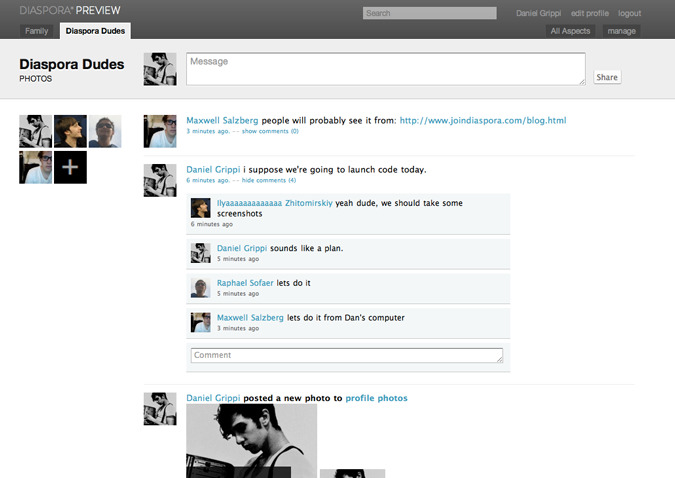Select the Diaspora Dudes tab
Screen dimensions: 675x478
[95, 31]
